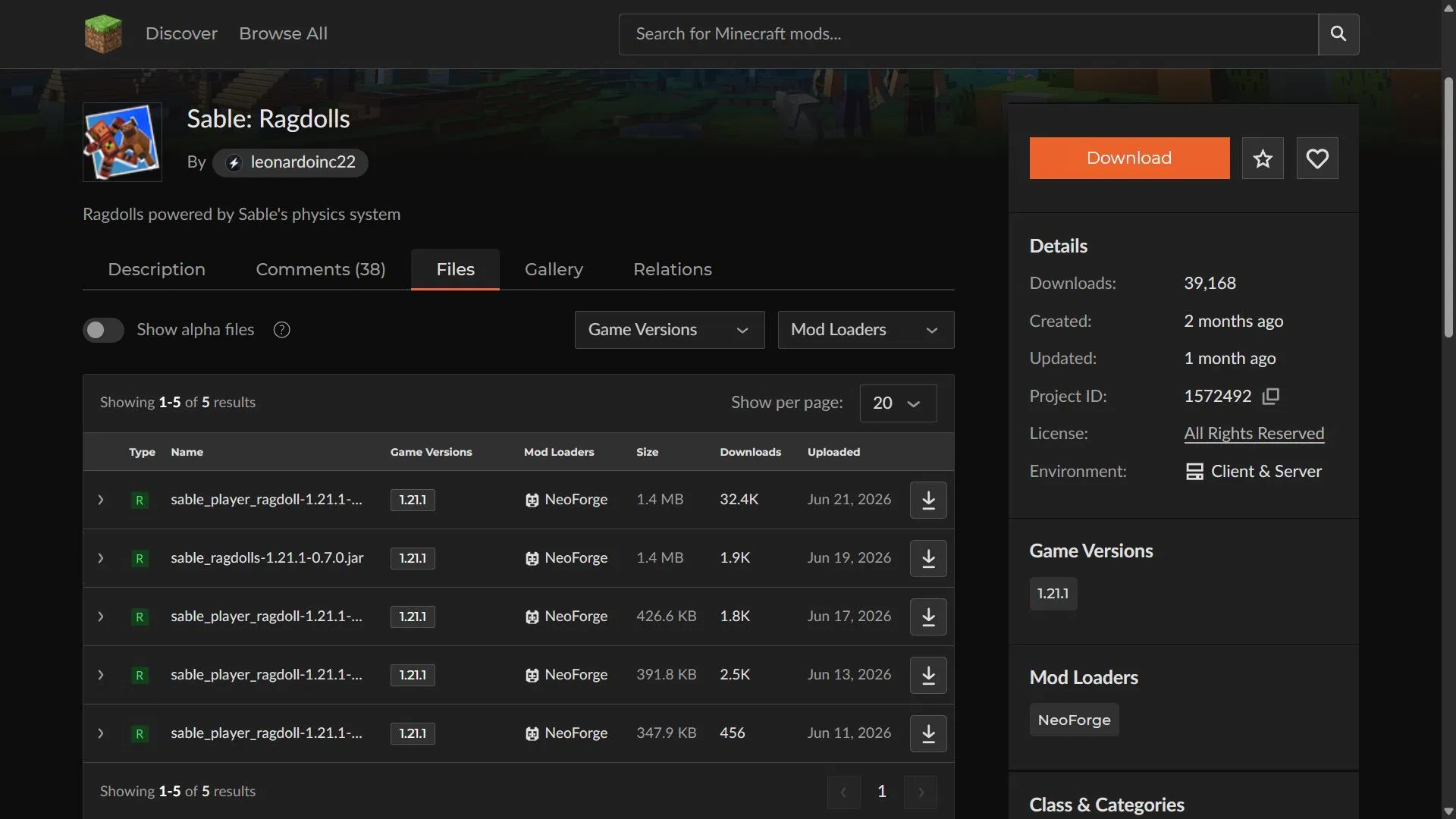Expand the file row uploaded Jun 17, 2026
1456x819 pixels.
[x=101, y=617]
